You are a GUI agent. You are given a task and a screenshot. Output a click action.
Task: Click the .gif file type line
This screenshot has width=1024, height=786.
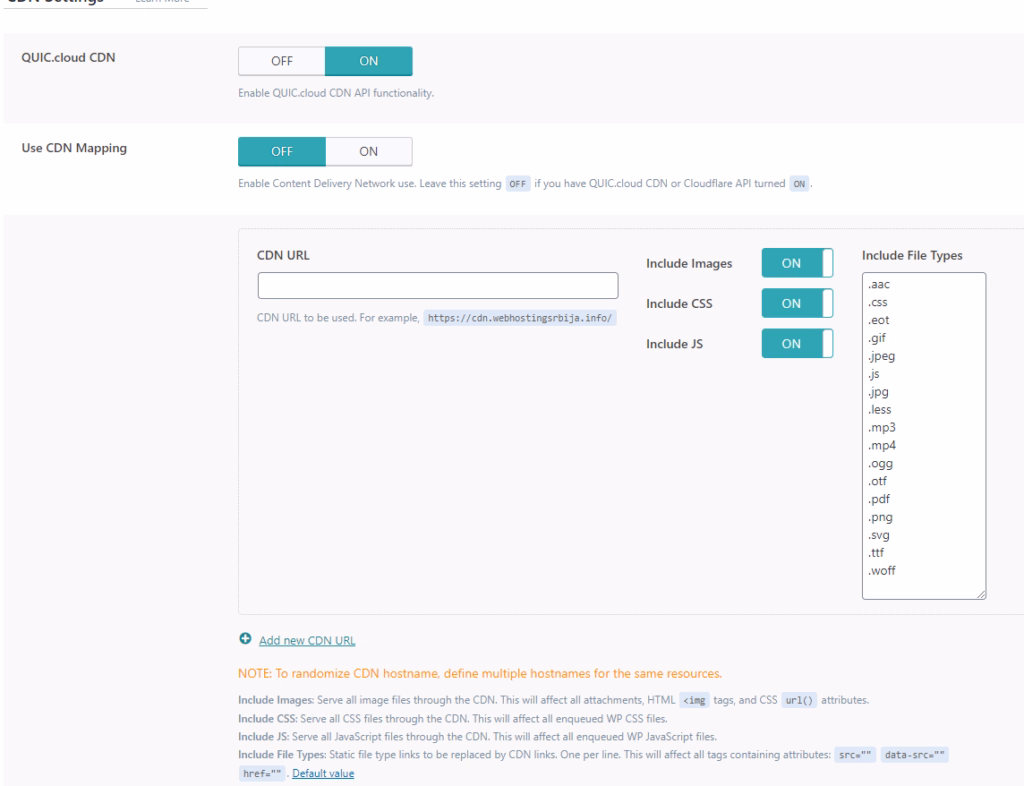point(877,338)
